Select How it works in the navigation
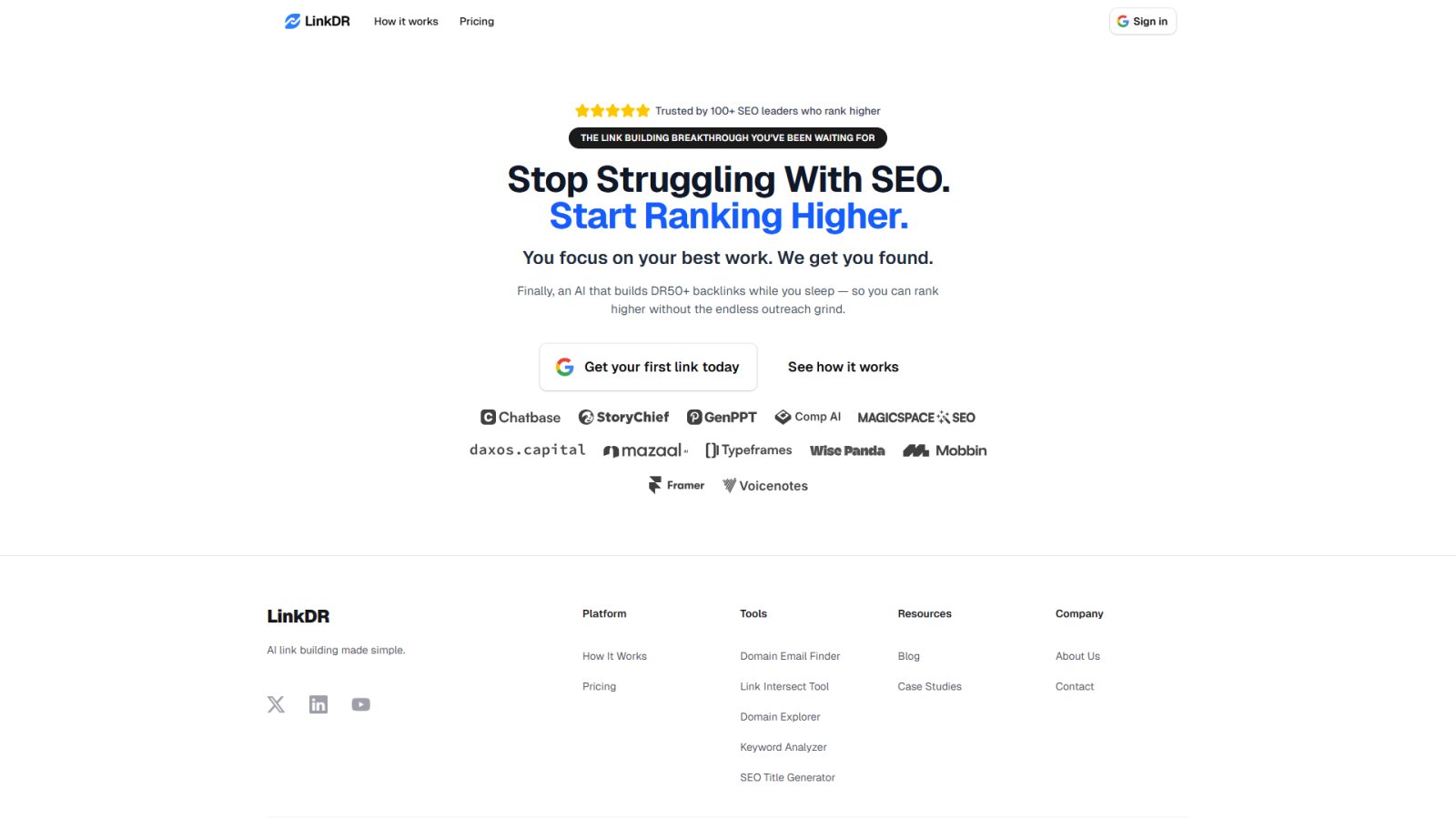The width and height of the screenshot is (1456, 819). [x=406, y=21]
